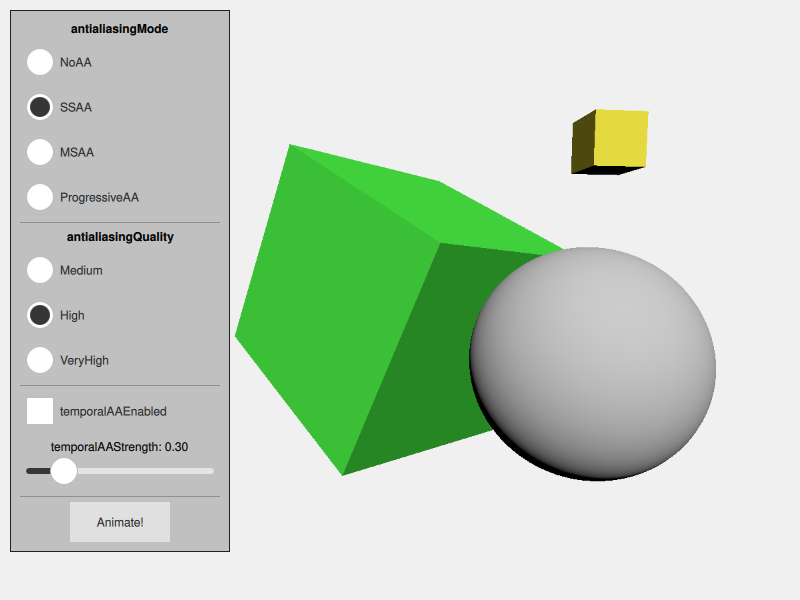Click the temporalAAStrength slider handle
This screenshot has height=600, width=800.
[64, 470]
